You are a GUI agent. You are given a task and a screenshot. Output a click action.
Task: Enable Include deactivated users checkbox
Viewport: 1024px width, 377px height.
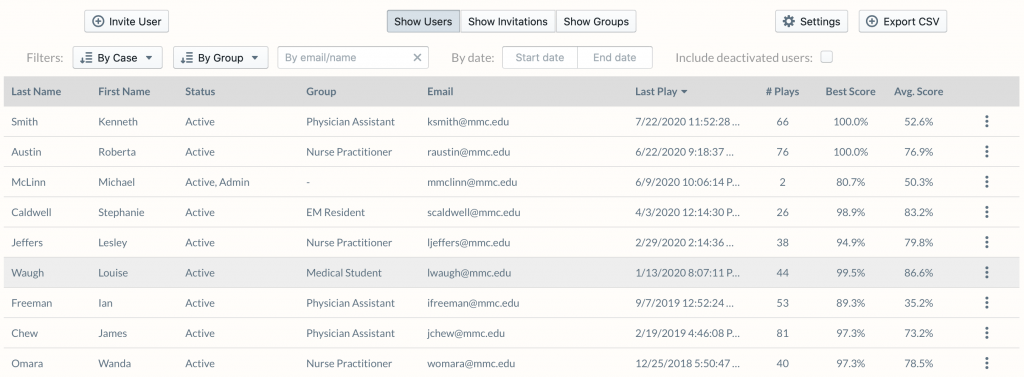tap(827, 57)
